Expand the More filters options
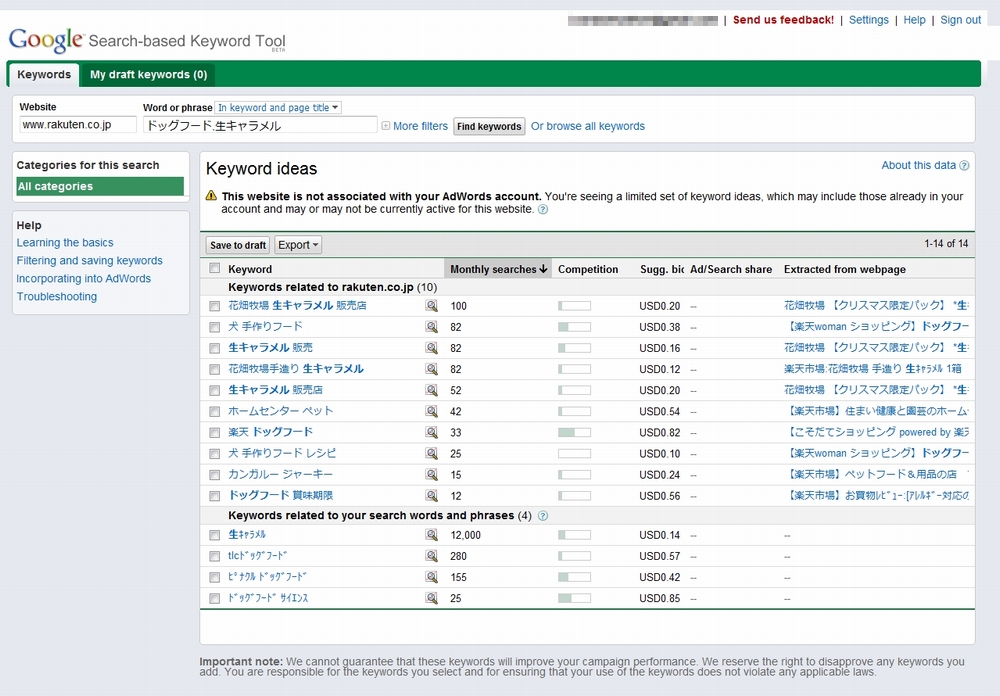 click(x=415, y=126)
